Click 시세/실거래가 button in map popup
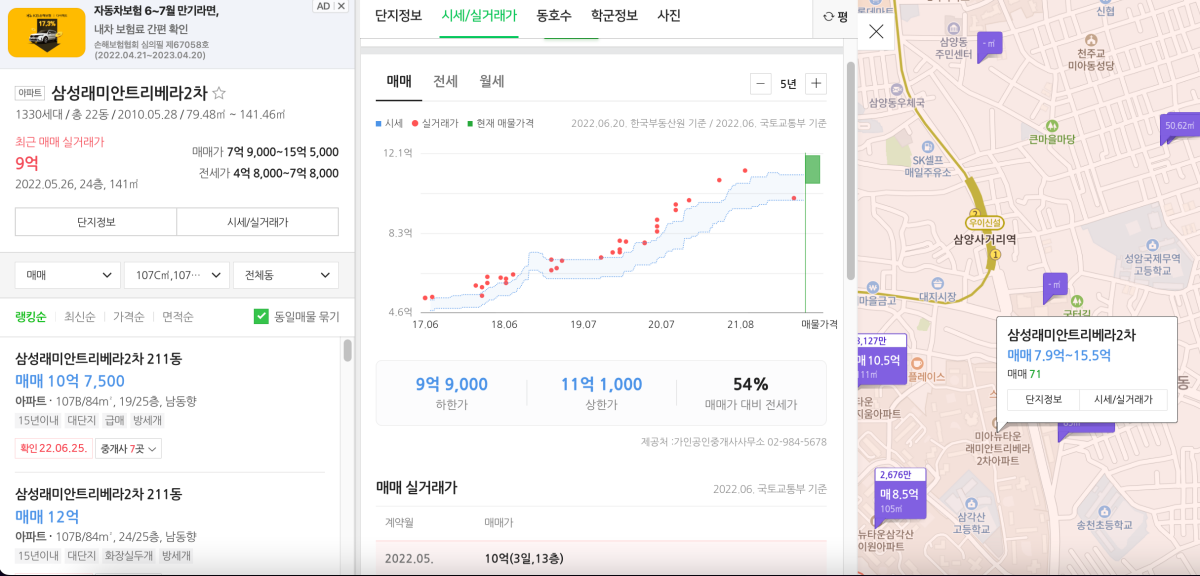Image resolution: width=1200 pixels, height=576 pixels. pyautogui.click(x=1123, y=400)
